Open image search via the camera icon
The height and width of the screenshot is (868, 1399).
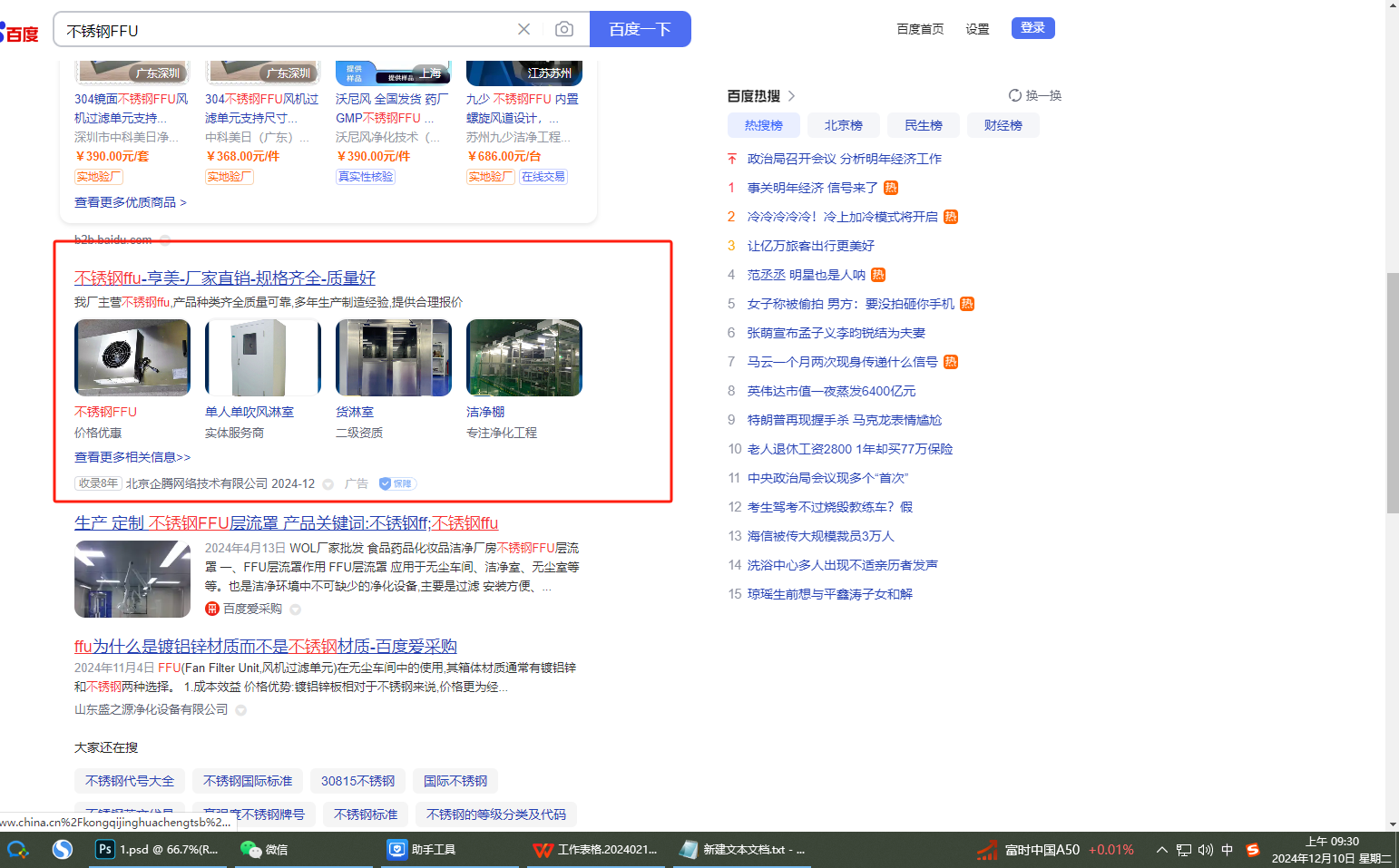[564, 29]
